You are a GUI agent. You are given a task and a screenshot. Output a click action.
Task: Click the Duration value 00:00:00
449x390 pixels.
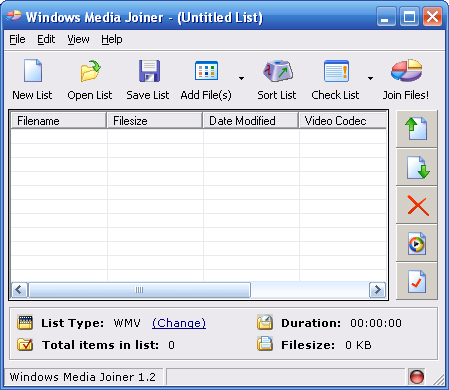pos(376,323)
